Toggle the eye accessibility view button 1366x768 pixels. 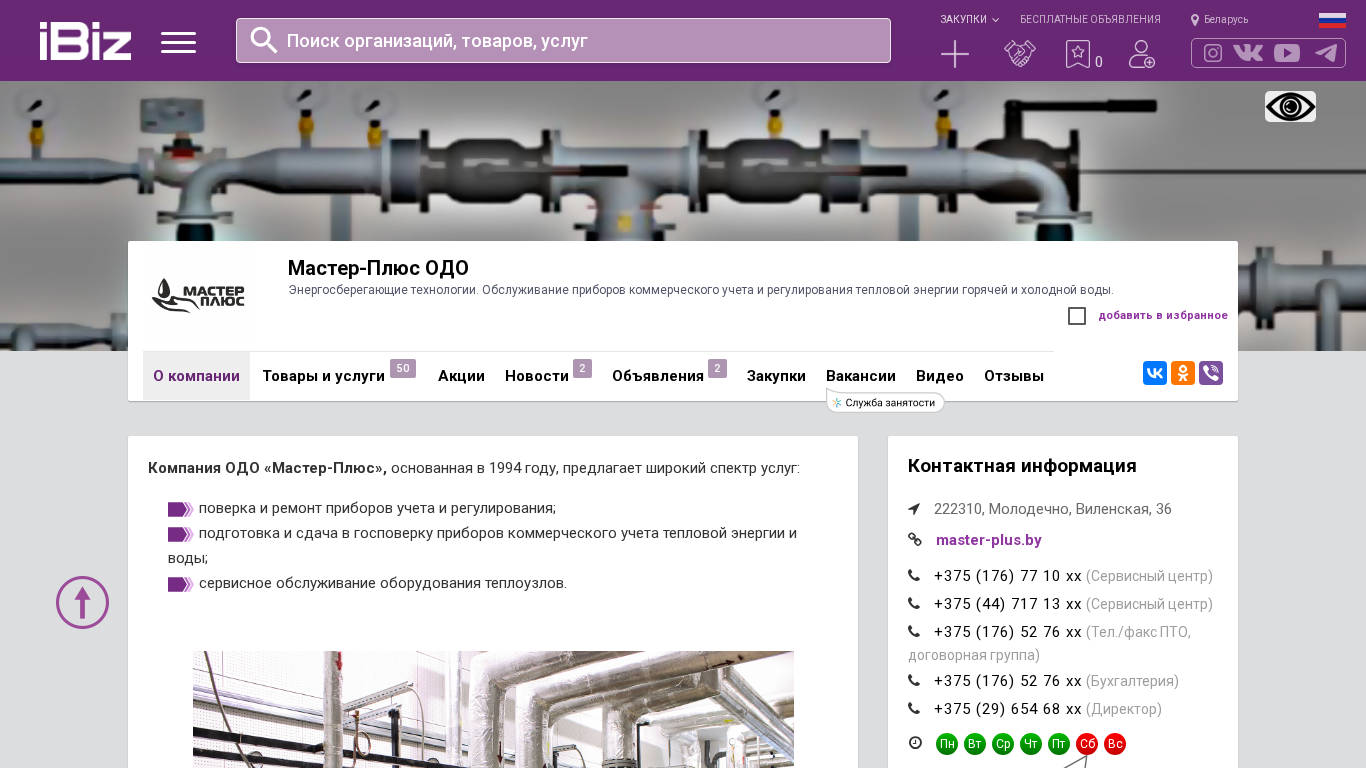(x=1290, y=107)
